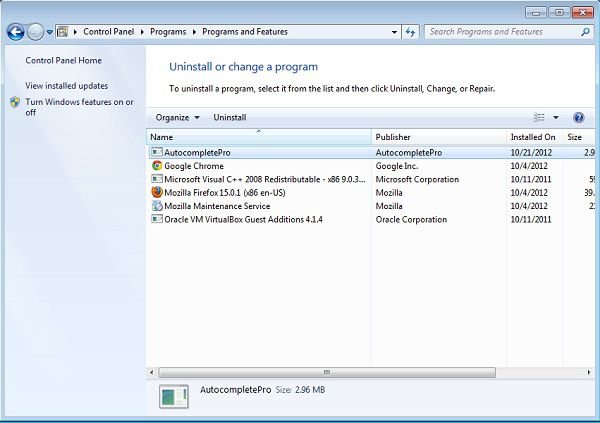Image resolution: width=600 pixels, height=423 pixels.
Task: Click the AutocompletePro row icon
Action: pyautogui.click(x=157, y=152)
